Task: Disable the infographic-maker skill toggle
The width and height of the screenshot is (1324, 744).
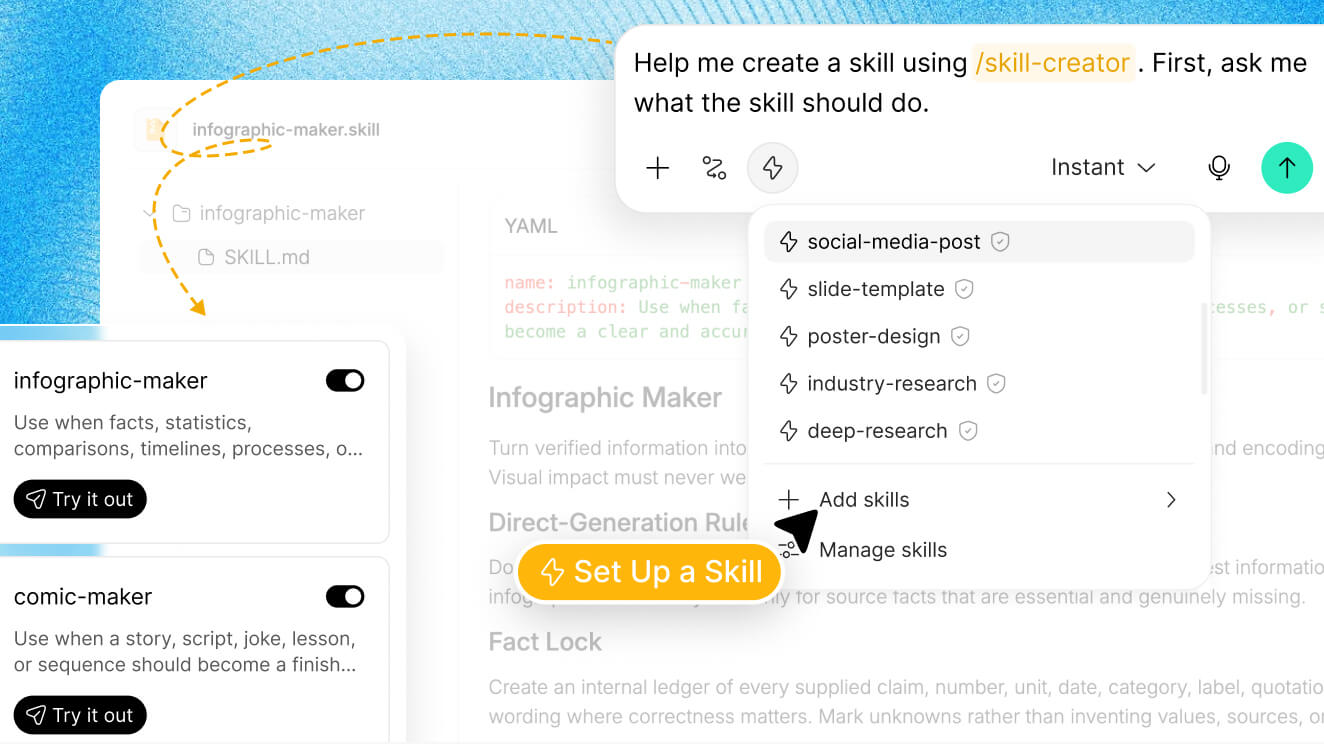Action: (x=345, y=381)
